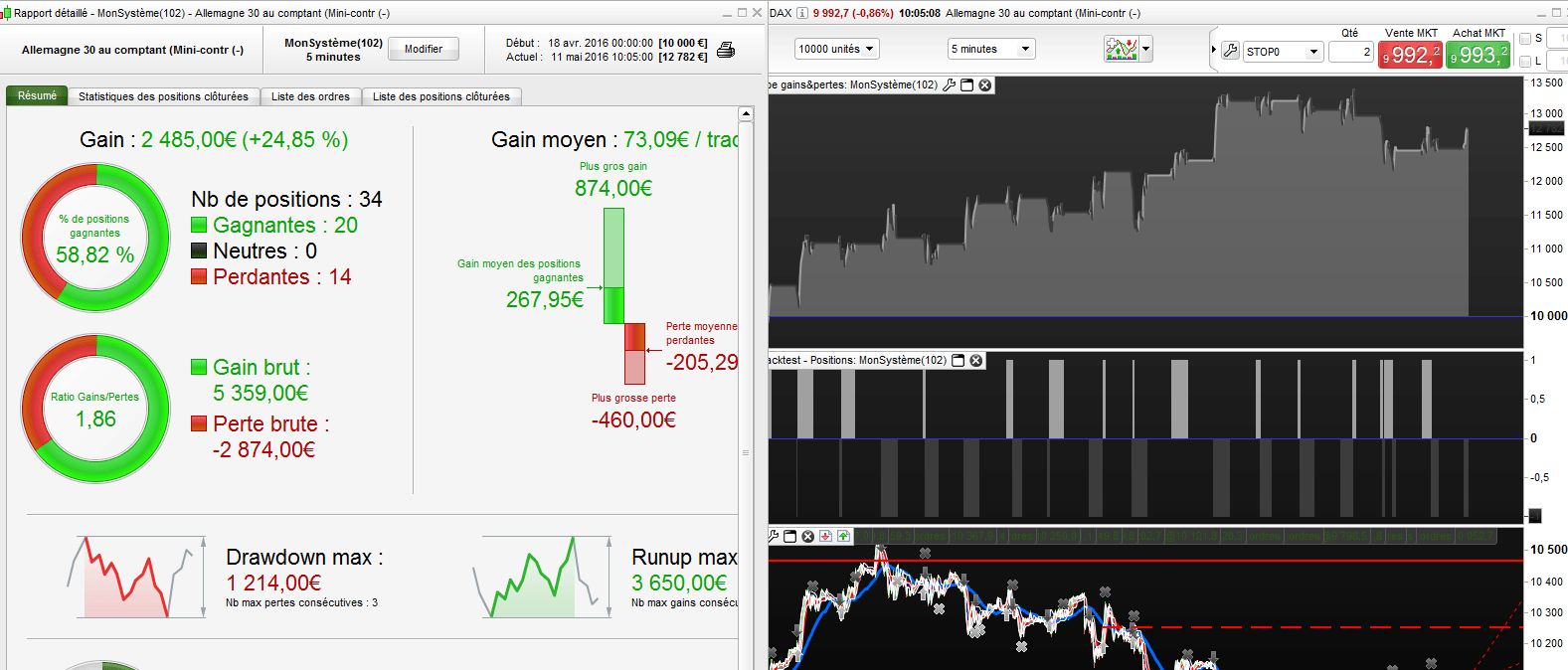Viewport: 1568px width, 670px height.
Task: Click the Modifier button
Action: (x=424, y=49)
